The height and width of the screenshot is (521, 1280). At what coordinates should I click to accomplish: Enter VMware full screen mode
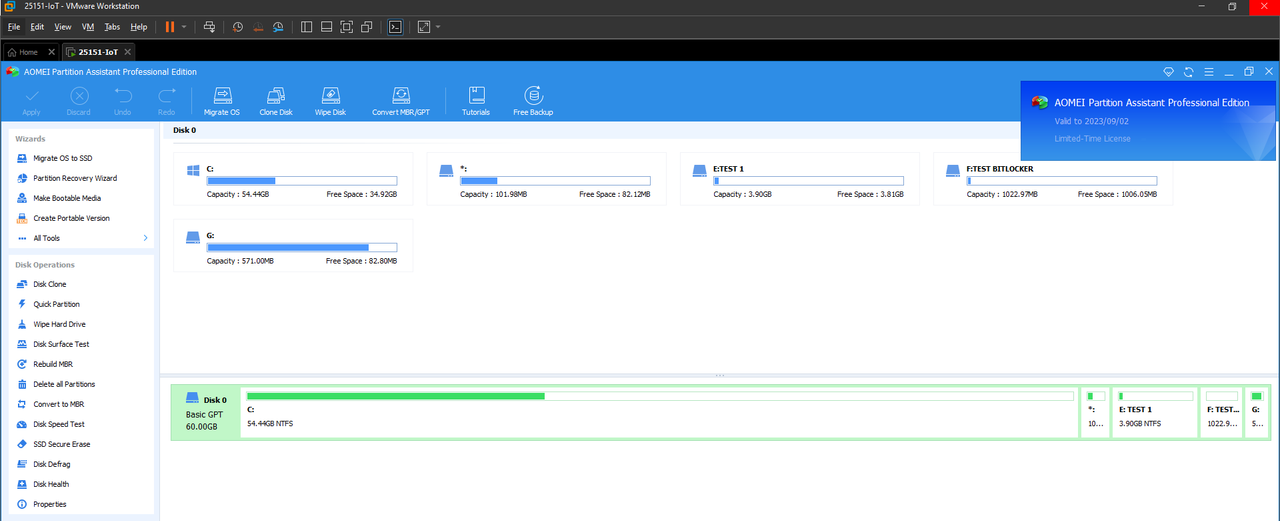point(347,27)
